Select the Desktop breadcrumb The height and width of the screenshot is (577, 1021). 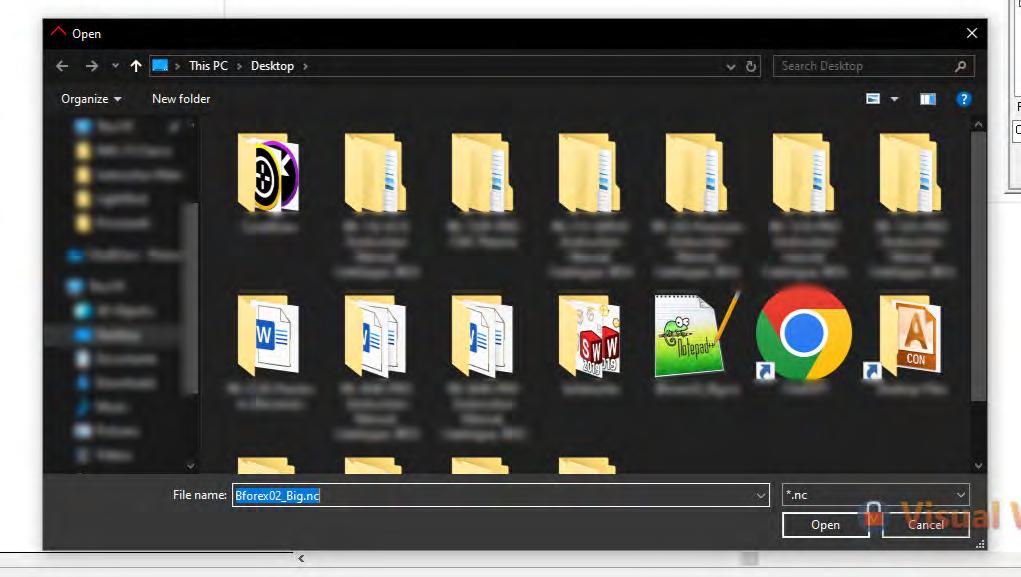272,66
